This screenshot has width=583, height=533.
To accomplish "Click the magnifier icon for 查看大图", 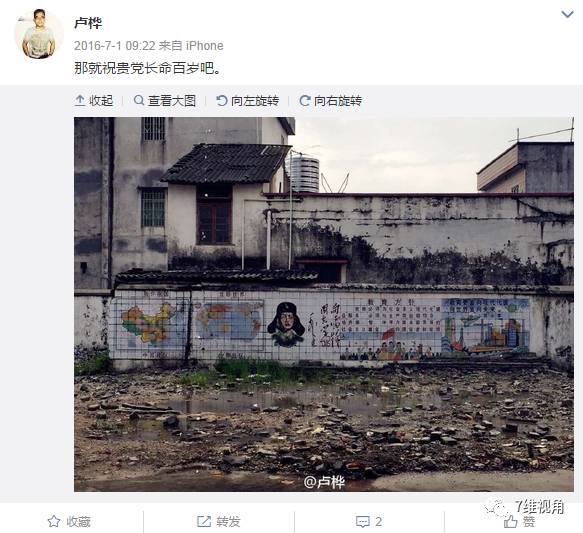I will tap(139, 100).
